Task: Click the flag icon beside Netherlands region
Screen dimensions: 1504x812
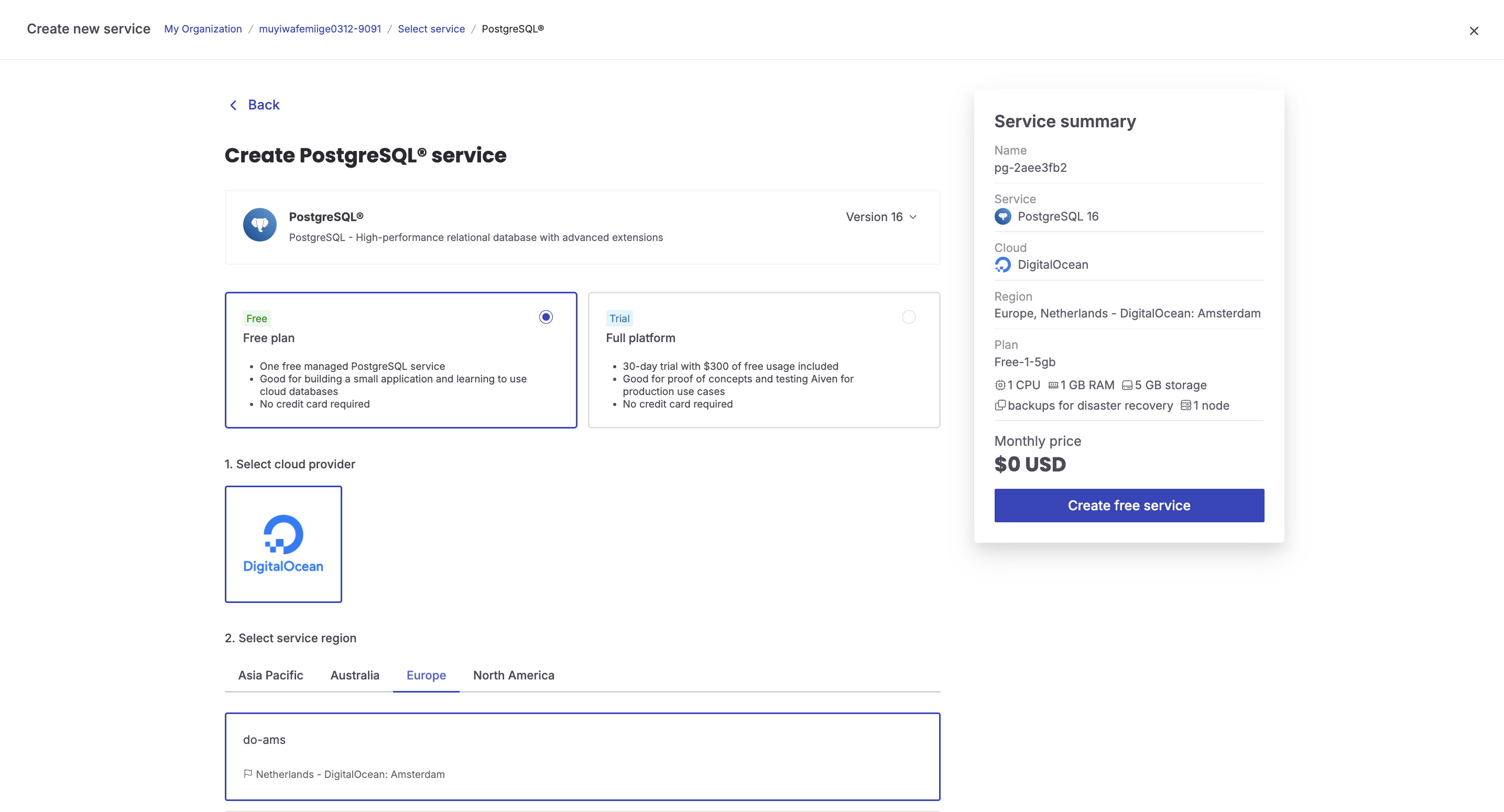Action: (247, 774)
